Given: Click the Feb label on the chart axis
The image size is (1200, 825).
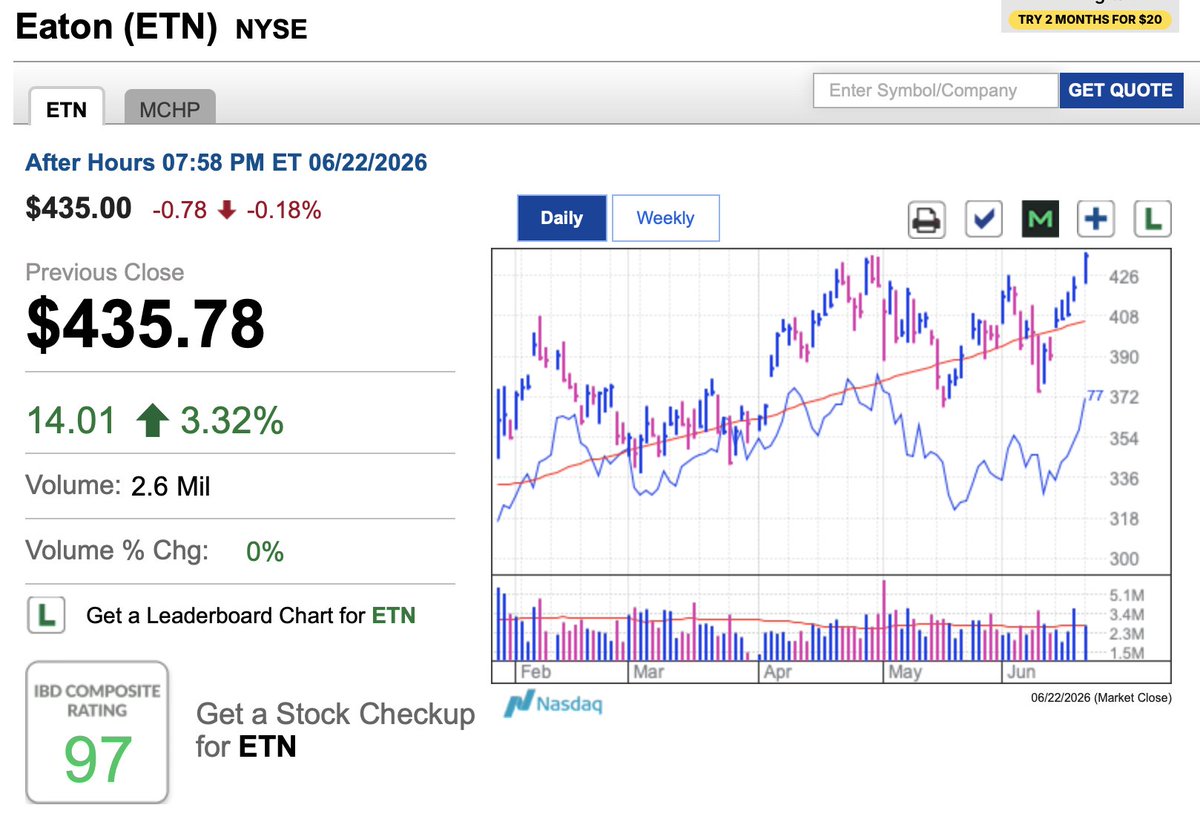Looking at the screenshot, I should click(536, 672).
